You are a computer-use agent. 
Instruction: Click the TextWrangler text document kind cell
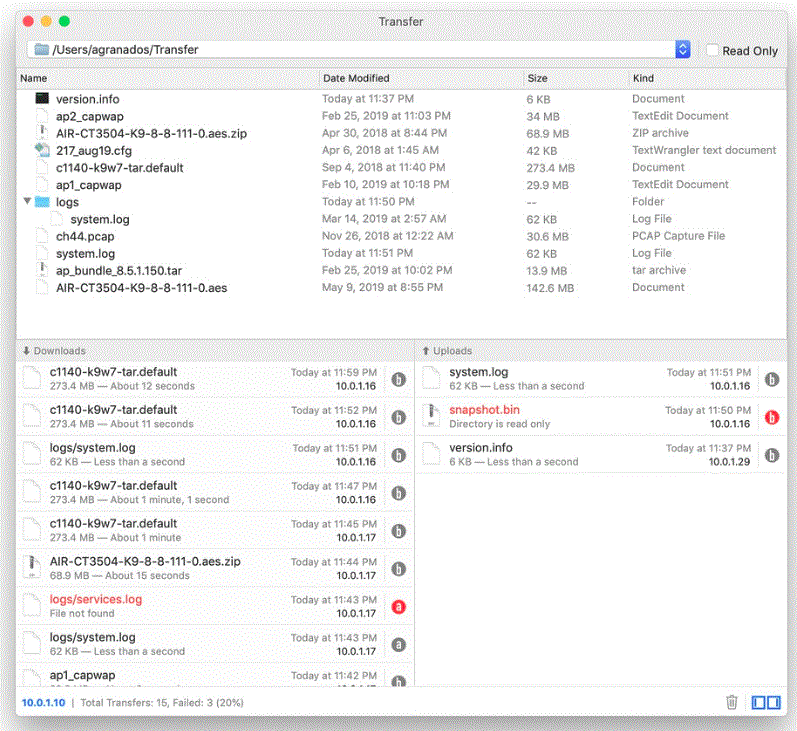click(704, 150)
